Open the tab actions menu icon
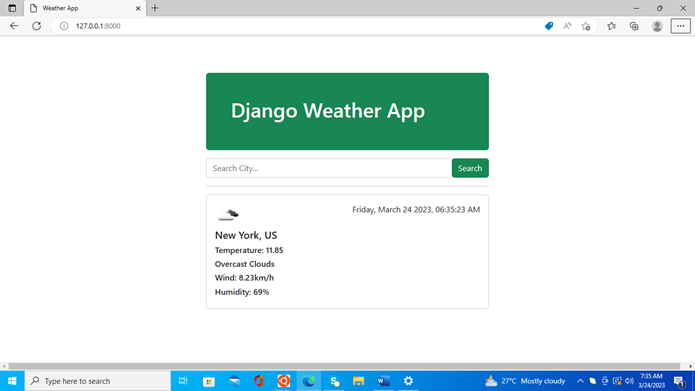This screenshot has height=391, width=695. [x=12, y=8]
